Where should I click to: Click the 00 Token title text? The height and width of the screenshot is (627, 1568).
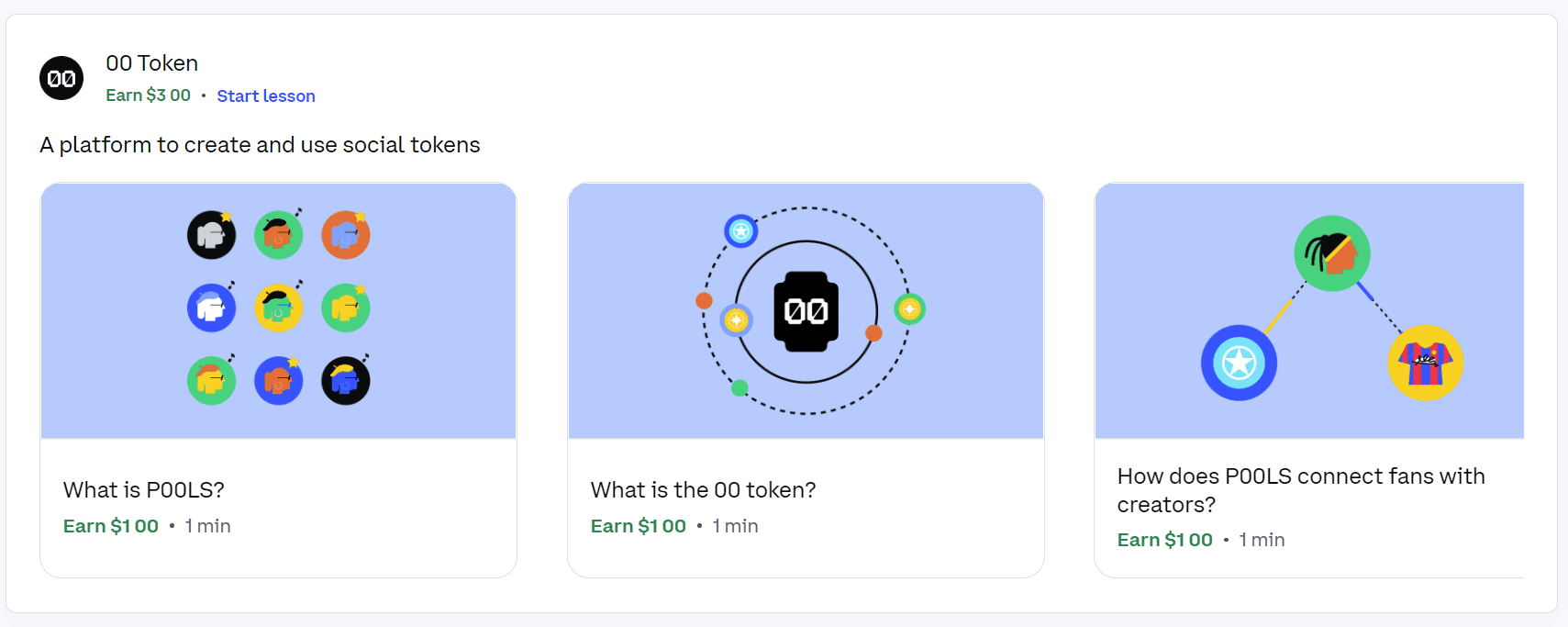pos(152,63)
